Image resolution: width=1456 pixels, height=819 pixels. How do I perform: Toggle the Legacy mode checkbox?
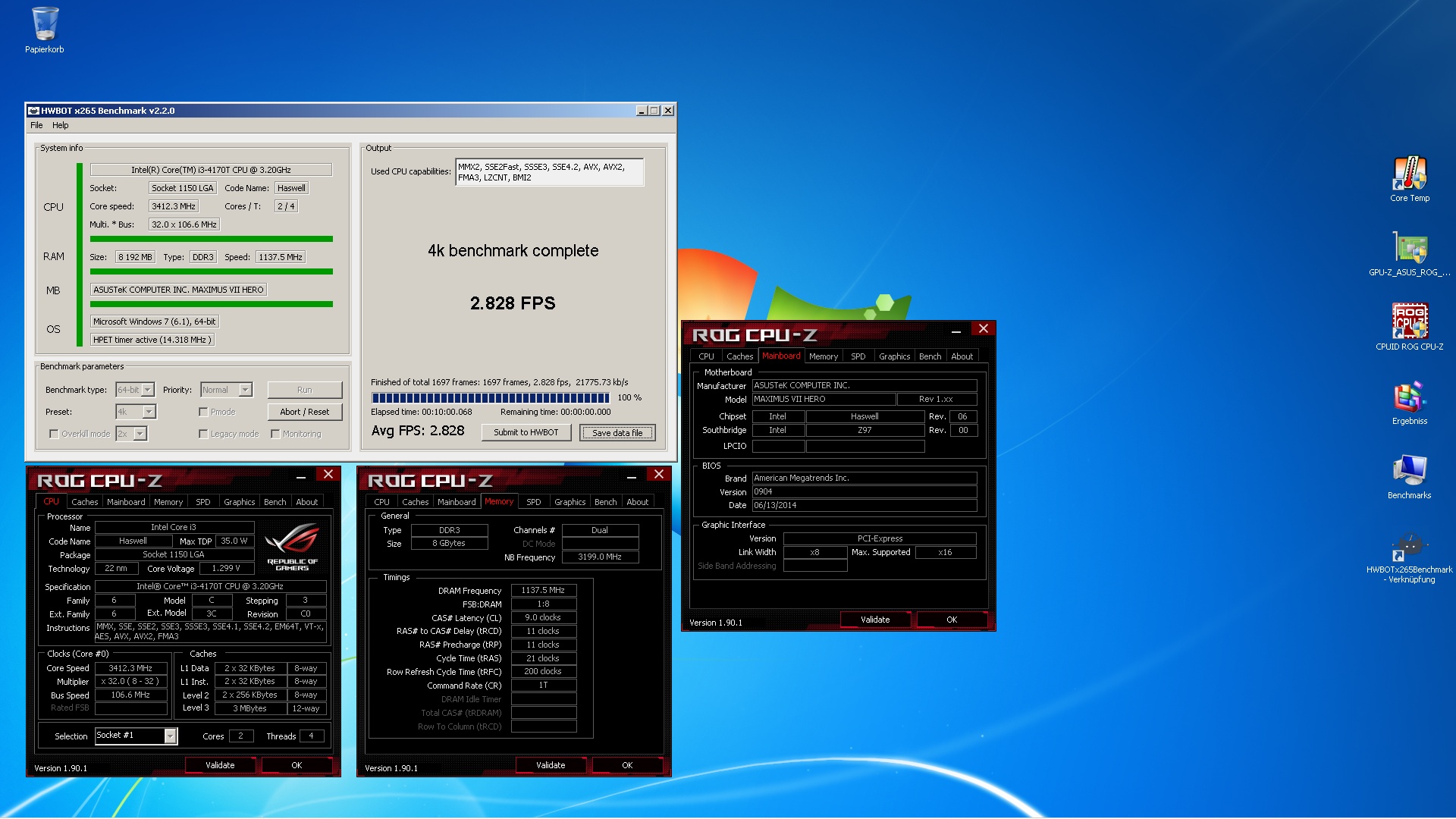coord(203,434)
